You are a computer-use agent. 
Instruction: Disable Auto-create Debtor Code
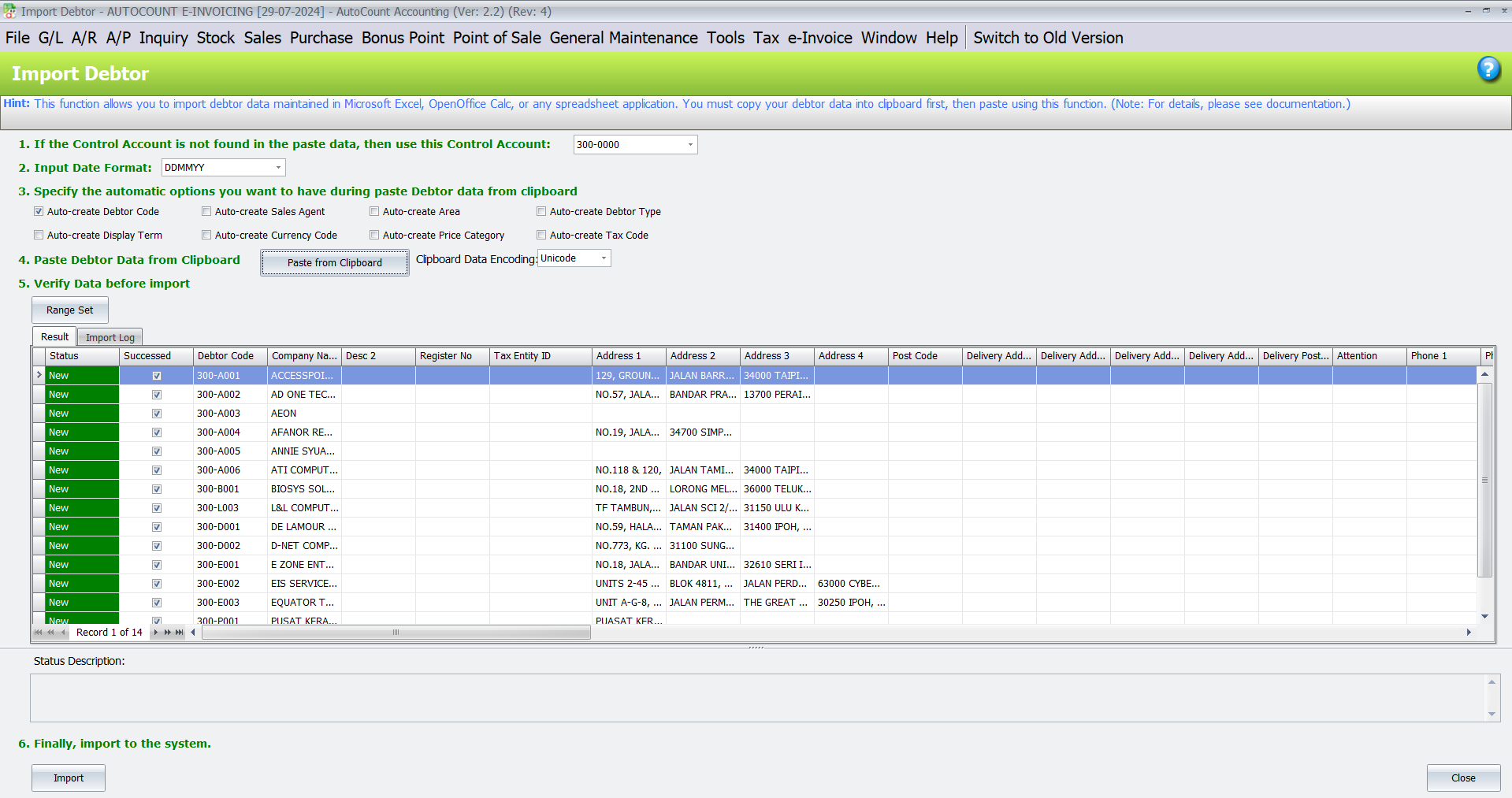39,211
